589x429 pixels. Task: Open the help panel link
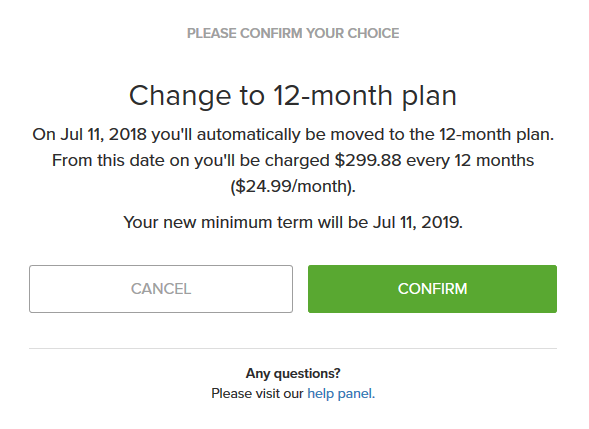[341, 394]
